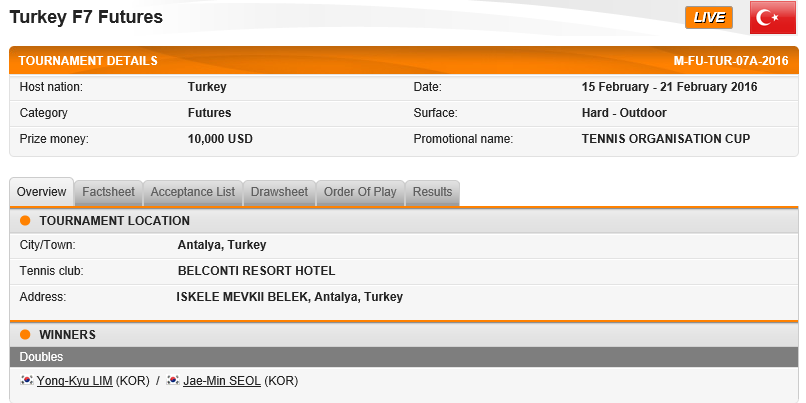View the Drawsheet tab
This screenshot has width=806, height=403.
pos(279,192)
